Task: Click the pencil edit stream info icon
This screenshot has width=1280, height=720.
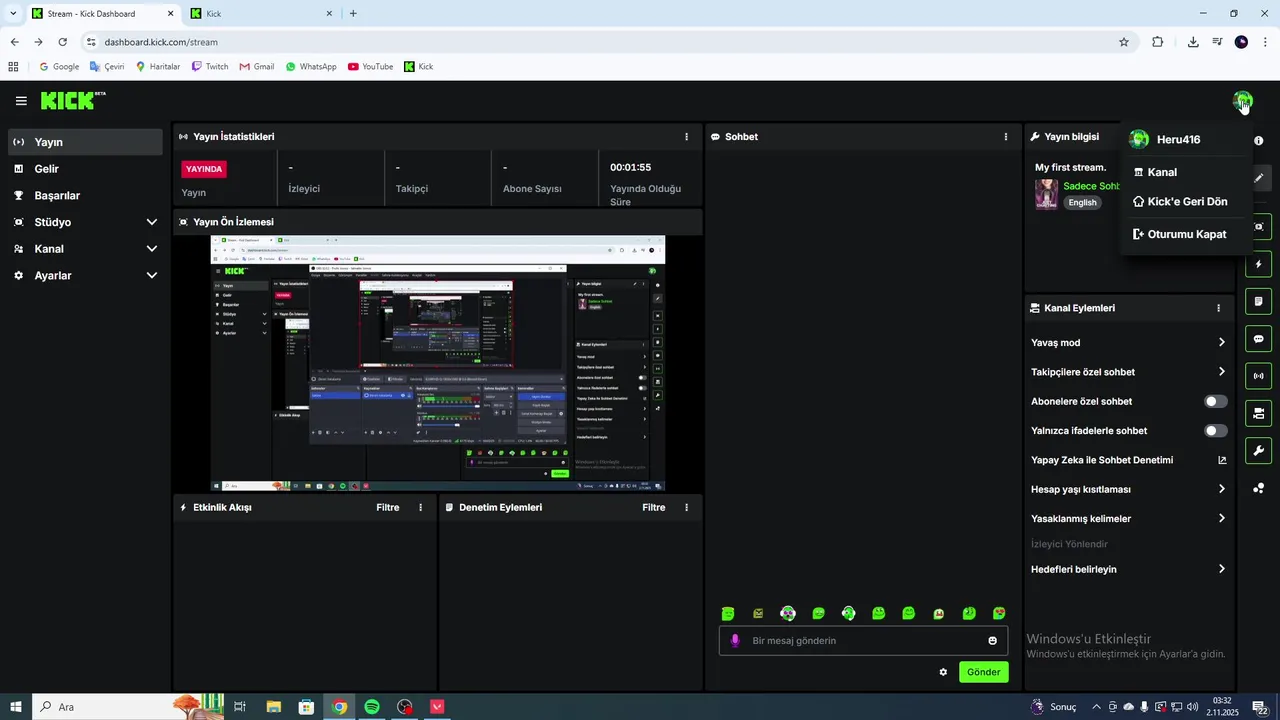Action: [1259, 178]
